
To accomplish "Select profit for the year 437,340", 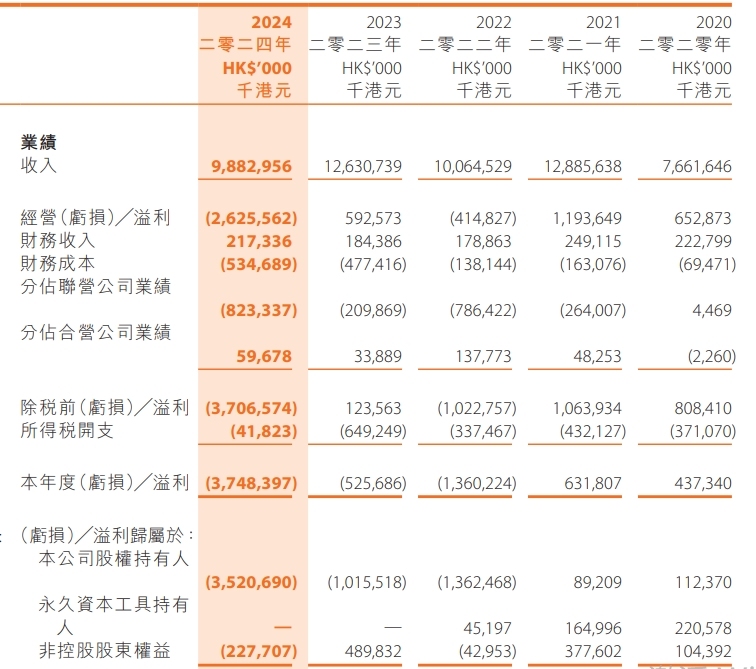I will point(703,483).
